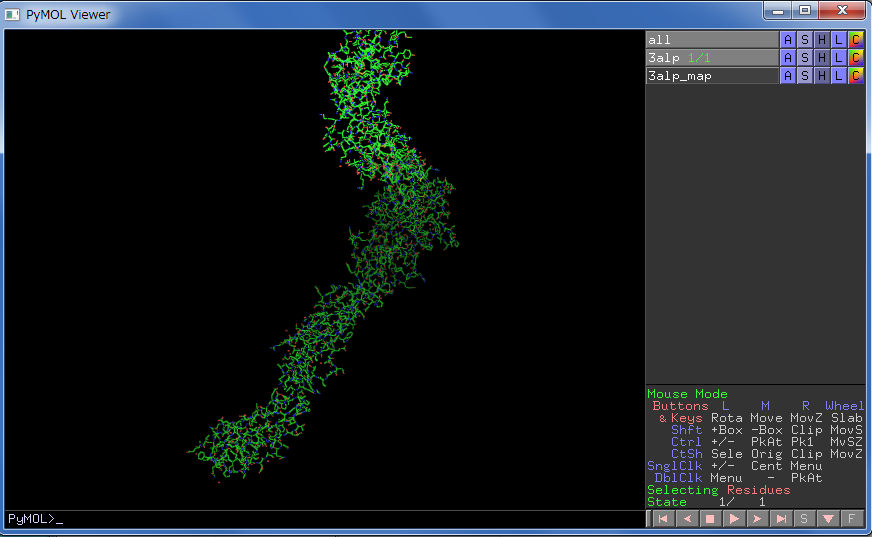Open the Action menu for 3alp

[x=788, y=58]
